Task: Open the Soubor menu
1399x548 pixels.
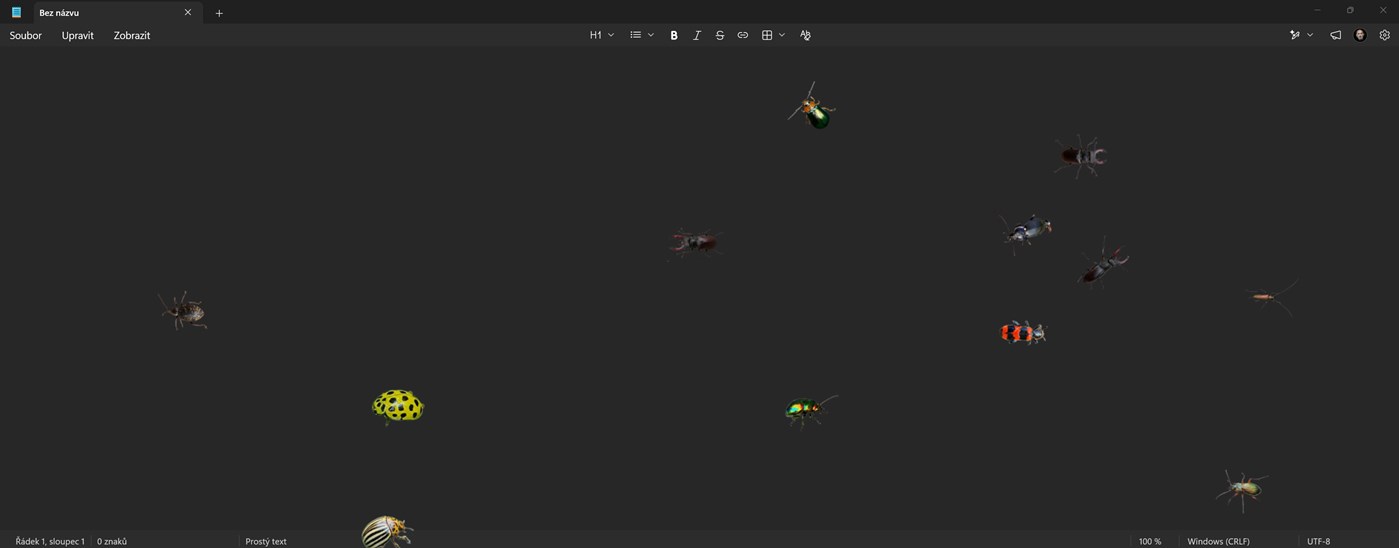Action: (26, 35)
